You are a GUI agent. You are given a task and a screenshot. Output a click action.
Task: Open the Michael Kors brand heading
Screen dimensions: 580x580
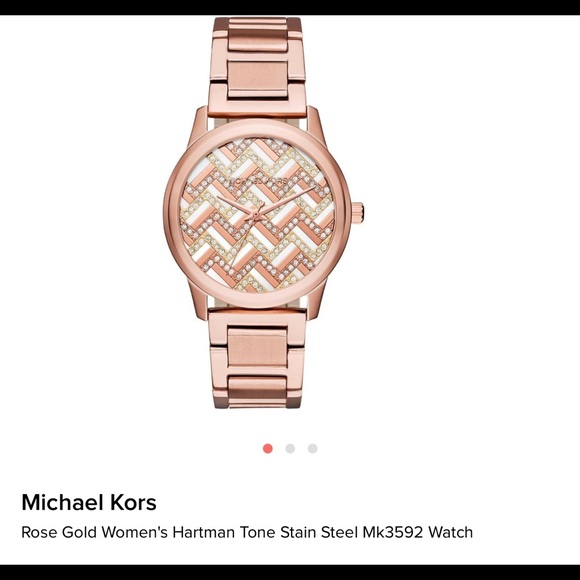pos(89,502)
